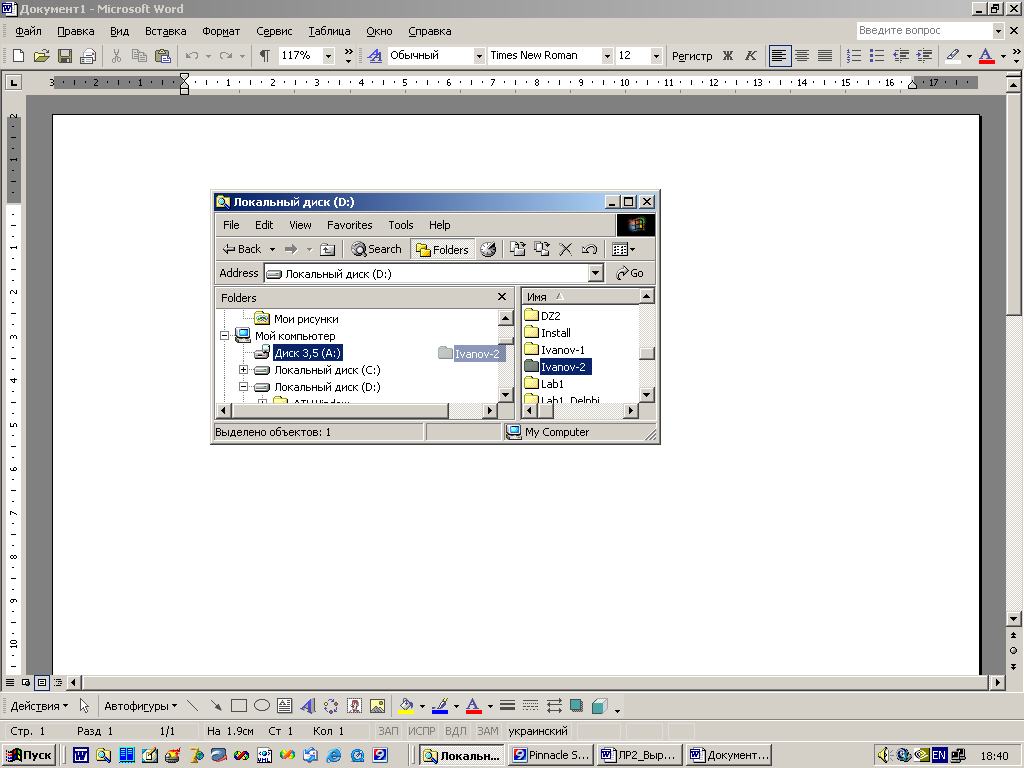
Task: Click Back button in Explorer window
Action: coord(242,249)
